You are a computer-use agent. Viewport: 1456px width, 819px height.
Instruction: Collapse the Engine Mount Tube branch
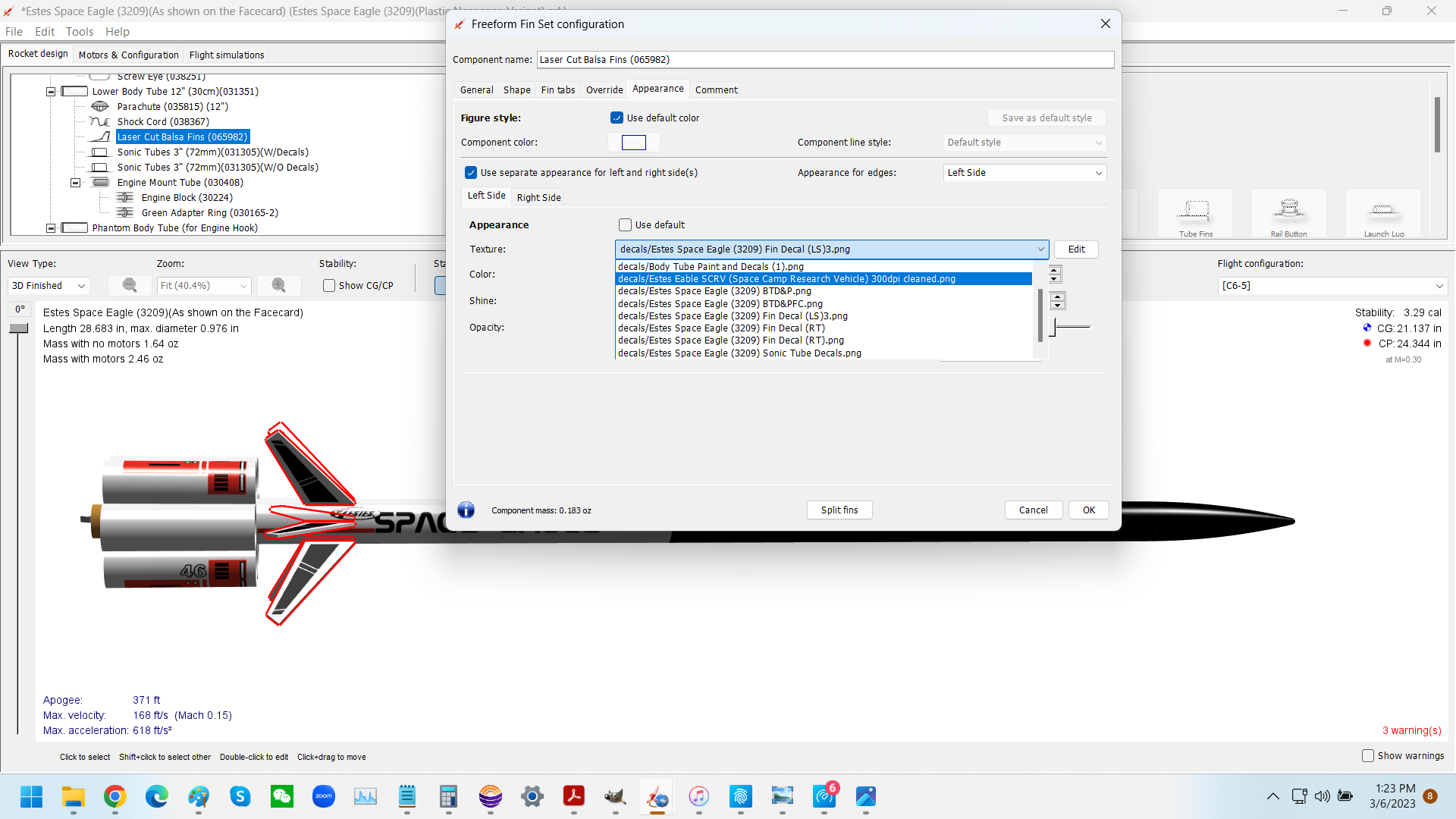coord(75,182)
